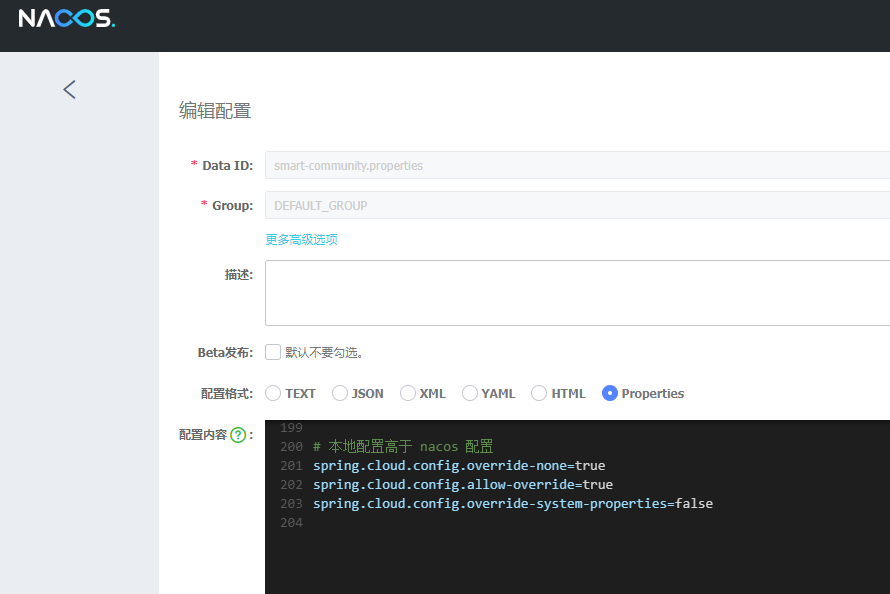890x594 pixels.
Task: Click the override-none=true line in editor
Action: [x=458, y=466]
